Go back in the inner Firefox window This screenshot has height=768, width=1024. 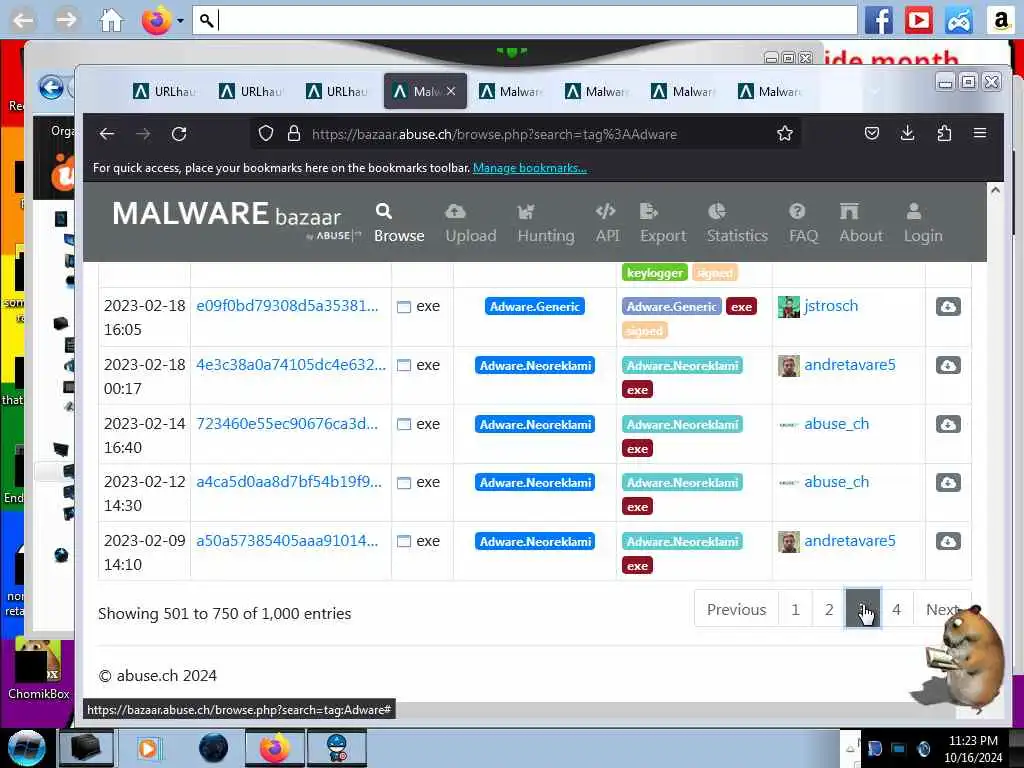coord(107,134)
